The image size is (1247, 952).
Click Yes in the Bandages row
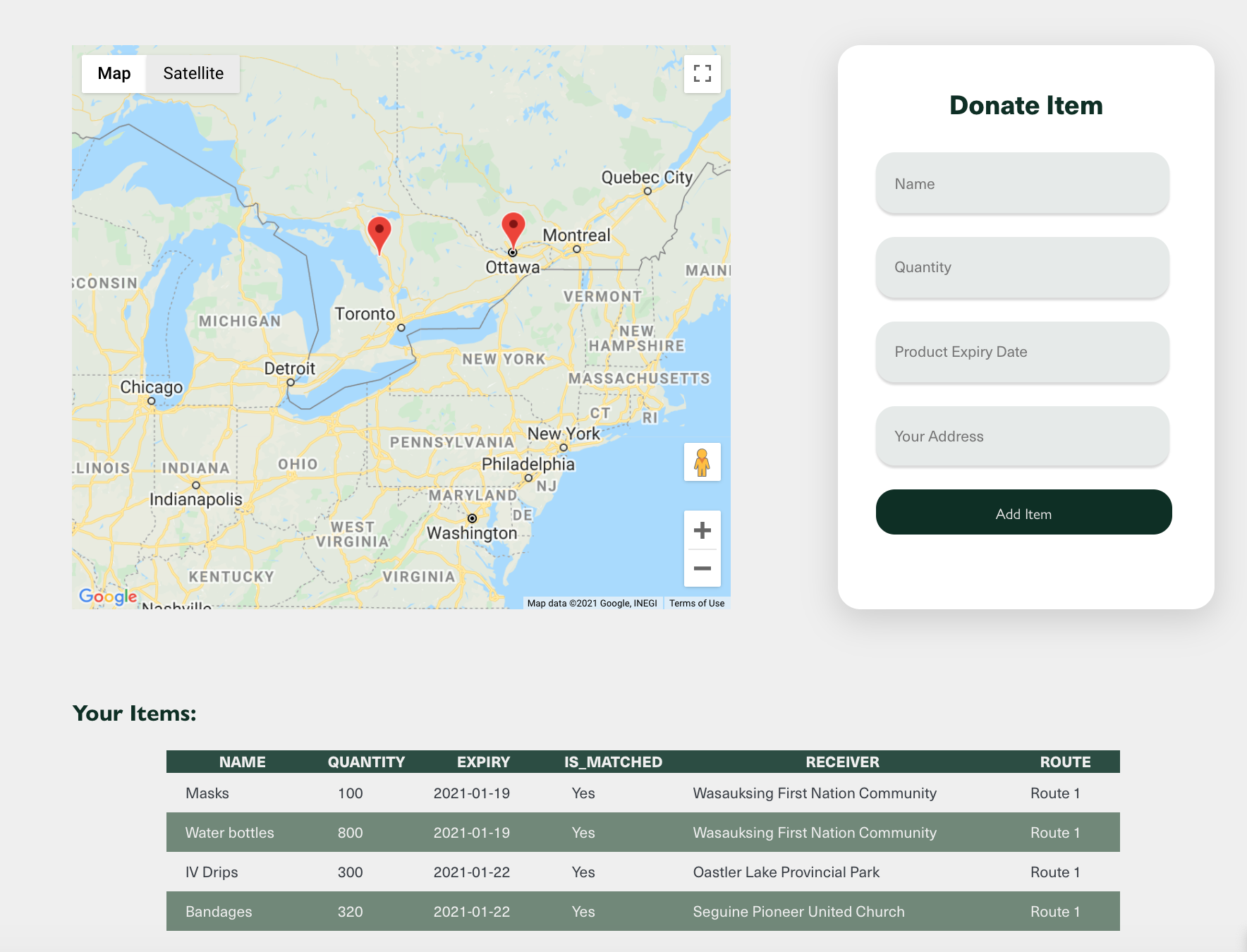[583, 912]
